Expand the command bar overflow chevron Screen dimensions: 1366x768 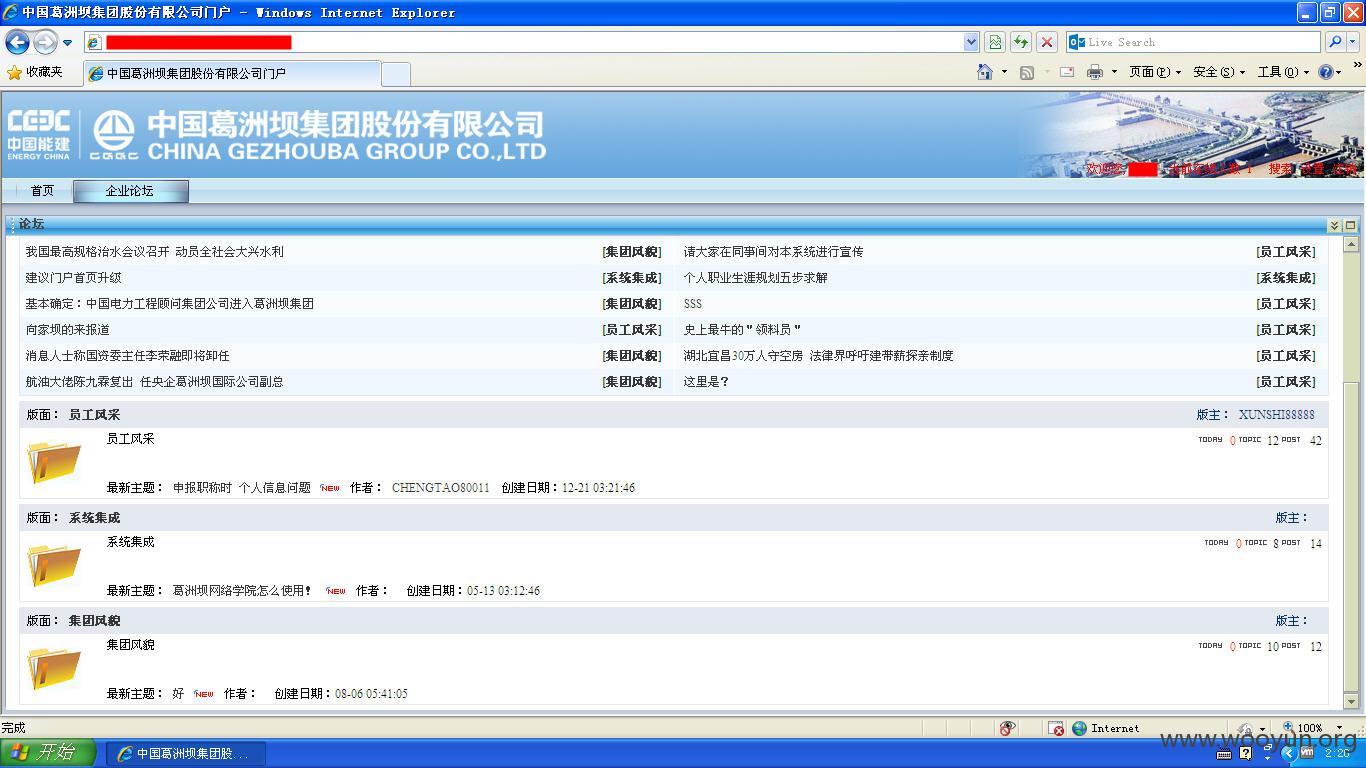tap(1358, 65)
